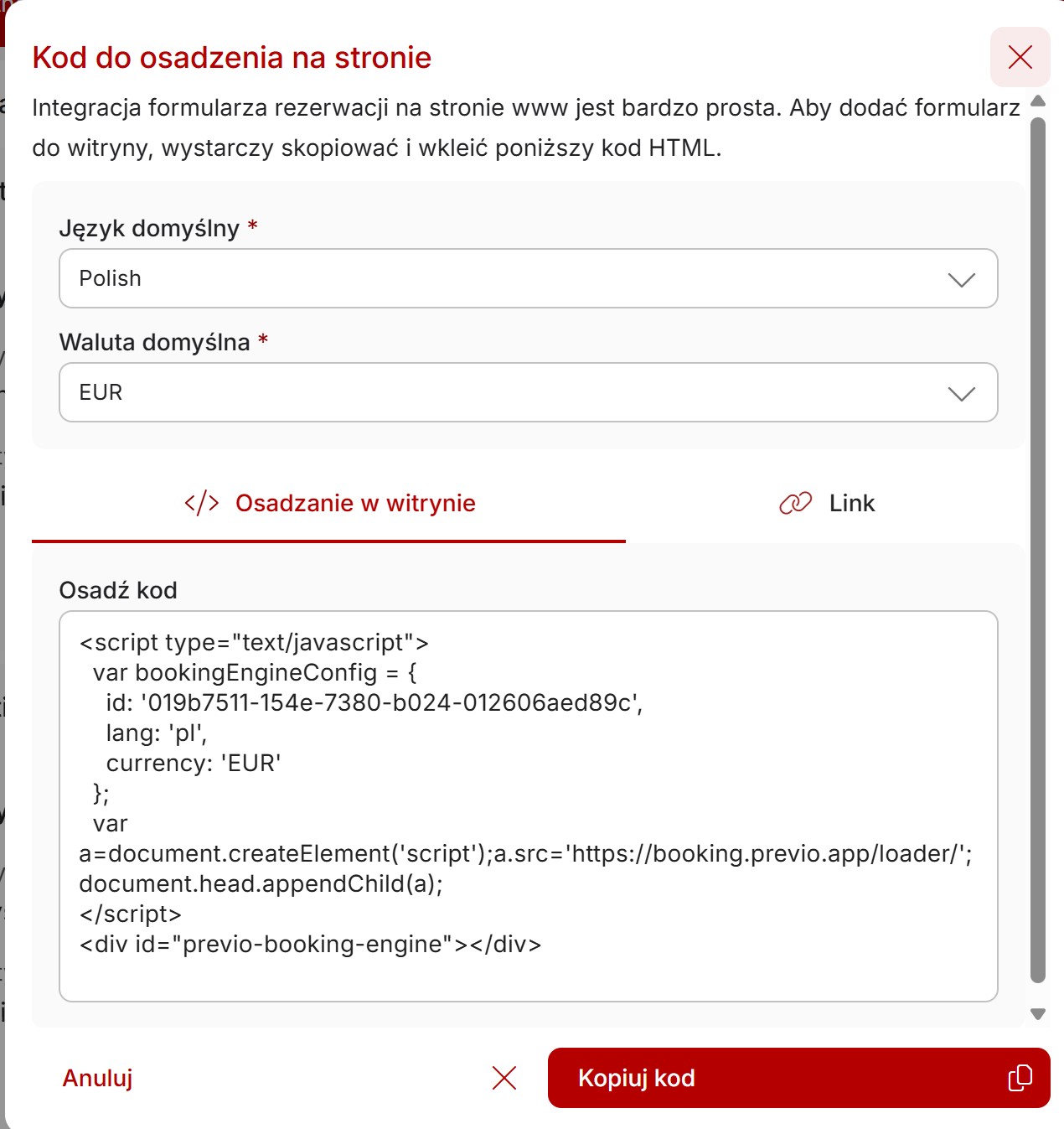Expand the currency chevron next to EUR
This screenshot has height=1129, width=1064.
click(x=961, y=393)
